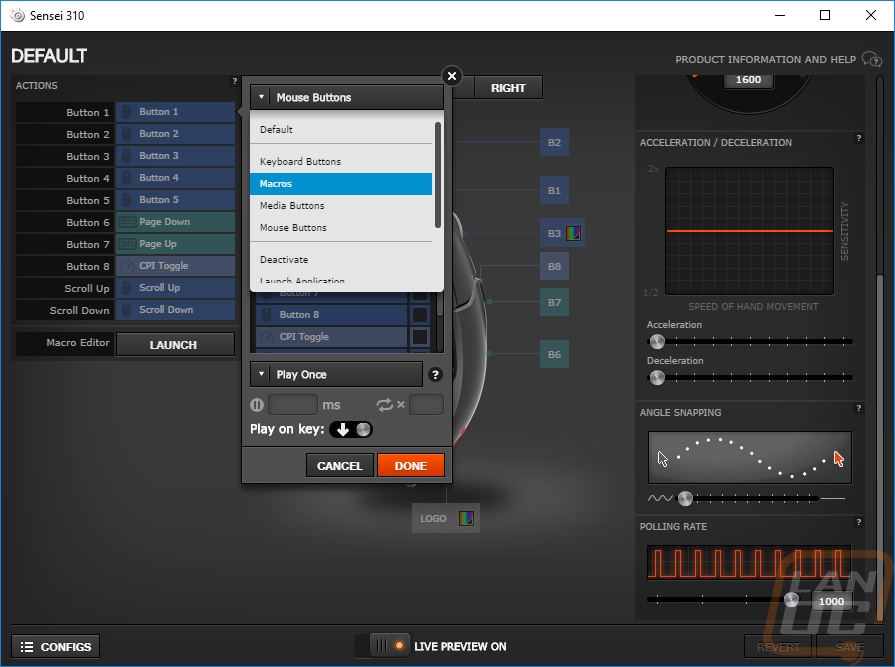Click the orange DONE button
The height and width of the screenshot is (667, 895).
410,466
